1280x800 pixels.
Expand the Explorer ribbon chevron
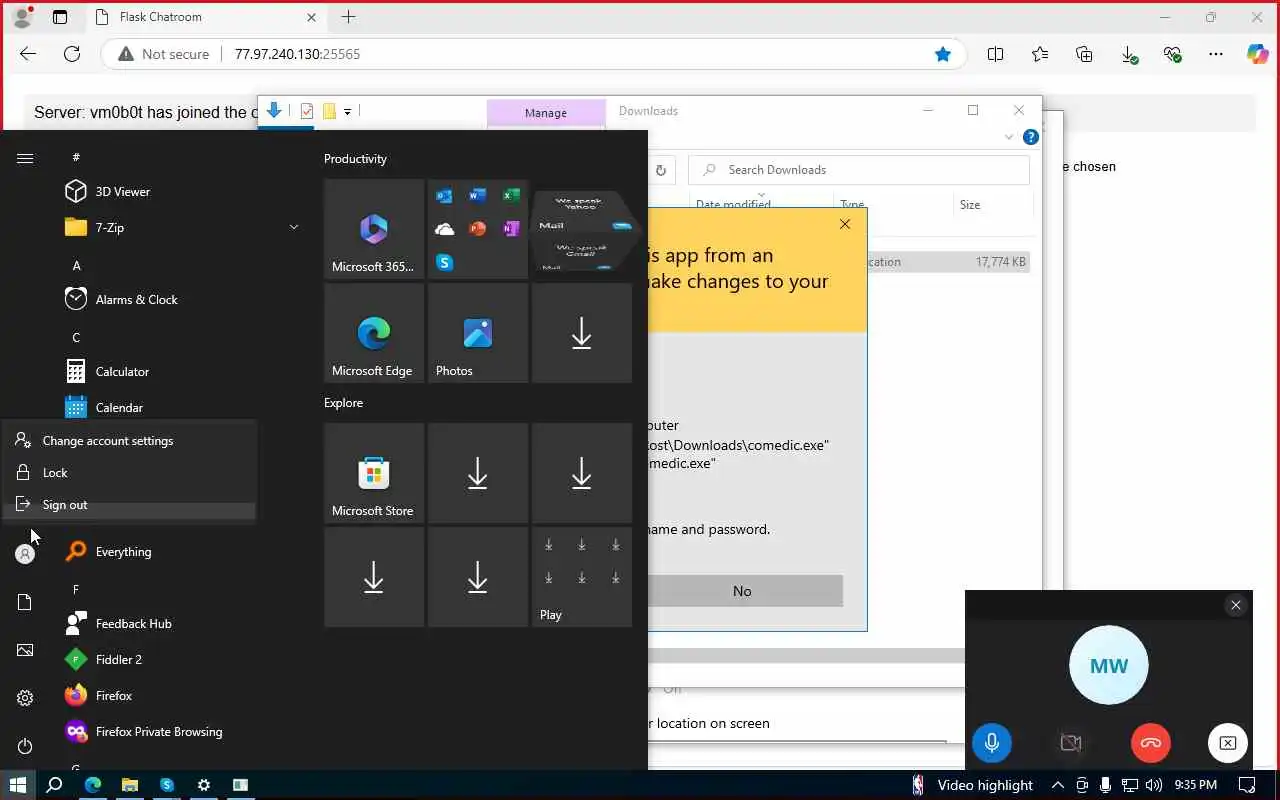(x=1009, y=137)
